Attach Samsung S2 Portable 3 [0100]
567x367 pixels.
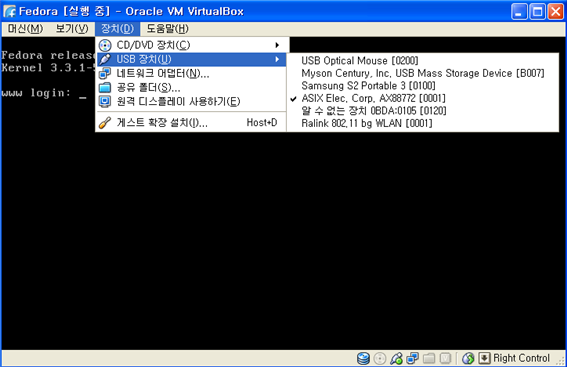click(x=423, y=86)
